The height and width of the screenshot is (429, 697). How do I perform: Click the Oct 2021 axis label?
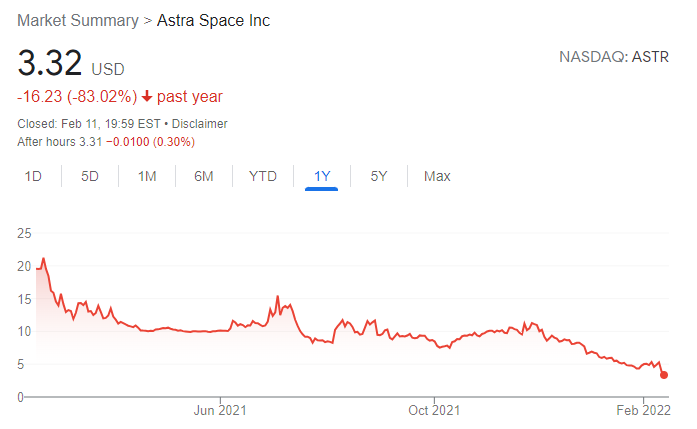(435, 410)
